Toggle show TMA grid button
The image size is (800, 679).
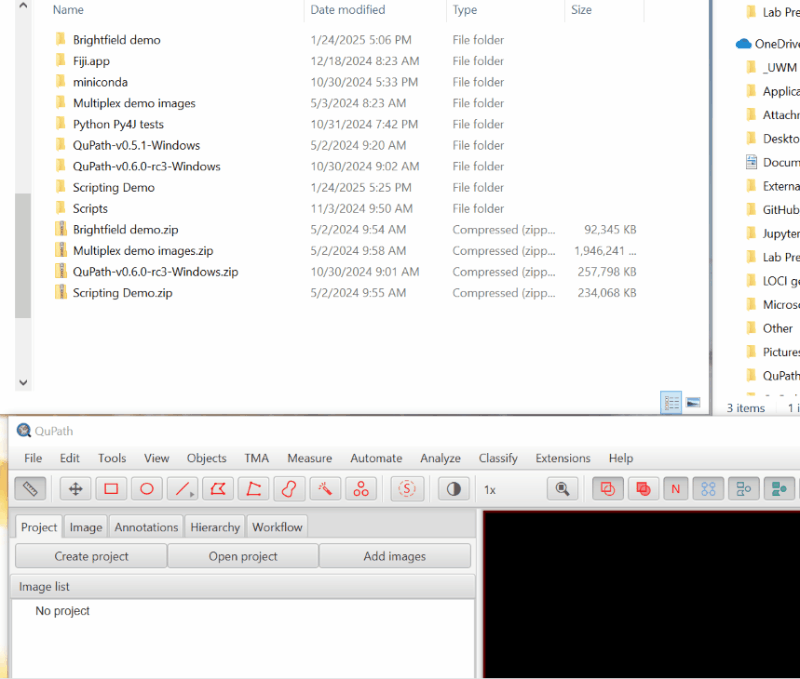(x=708, y=489)
